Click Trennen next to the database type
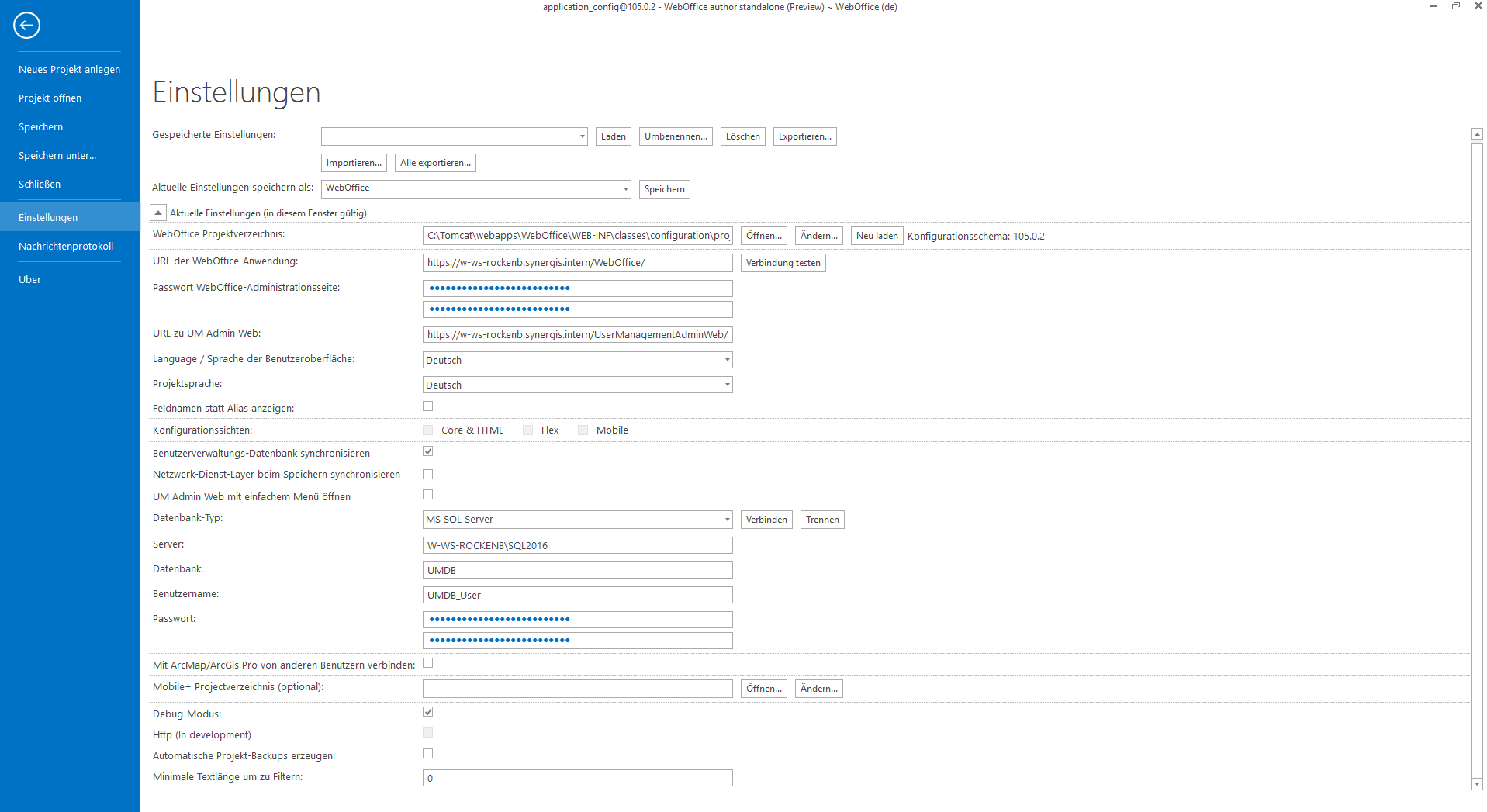Screen dimensions: 1487x812 click(x=821, y=520)
